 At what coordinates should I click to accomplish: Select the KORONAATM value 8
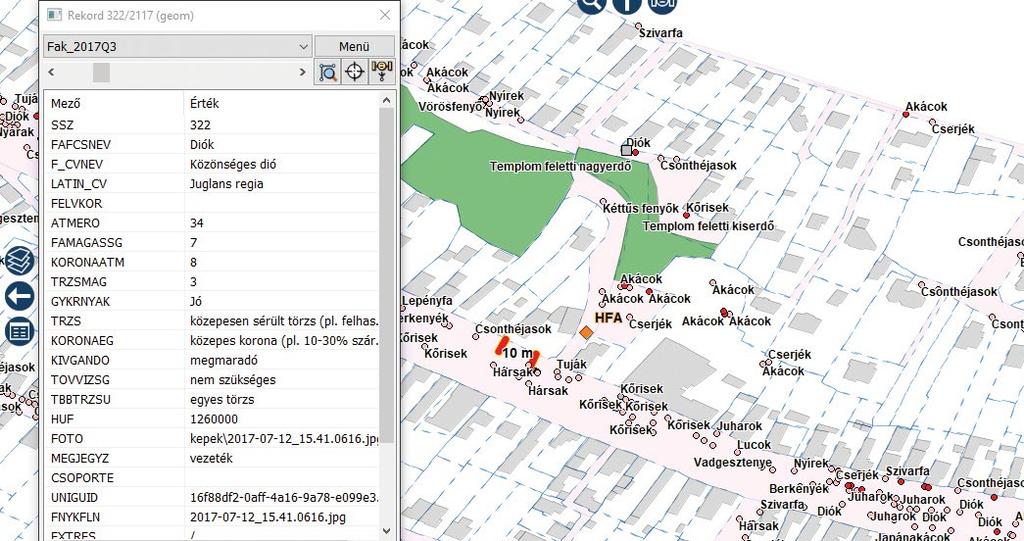click(x=193, y=262)
